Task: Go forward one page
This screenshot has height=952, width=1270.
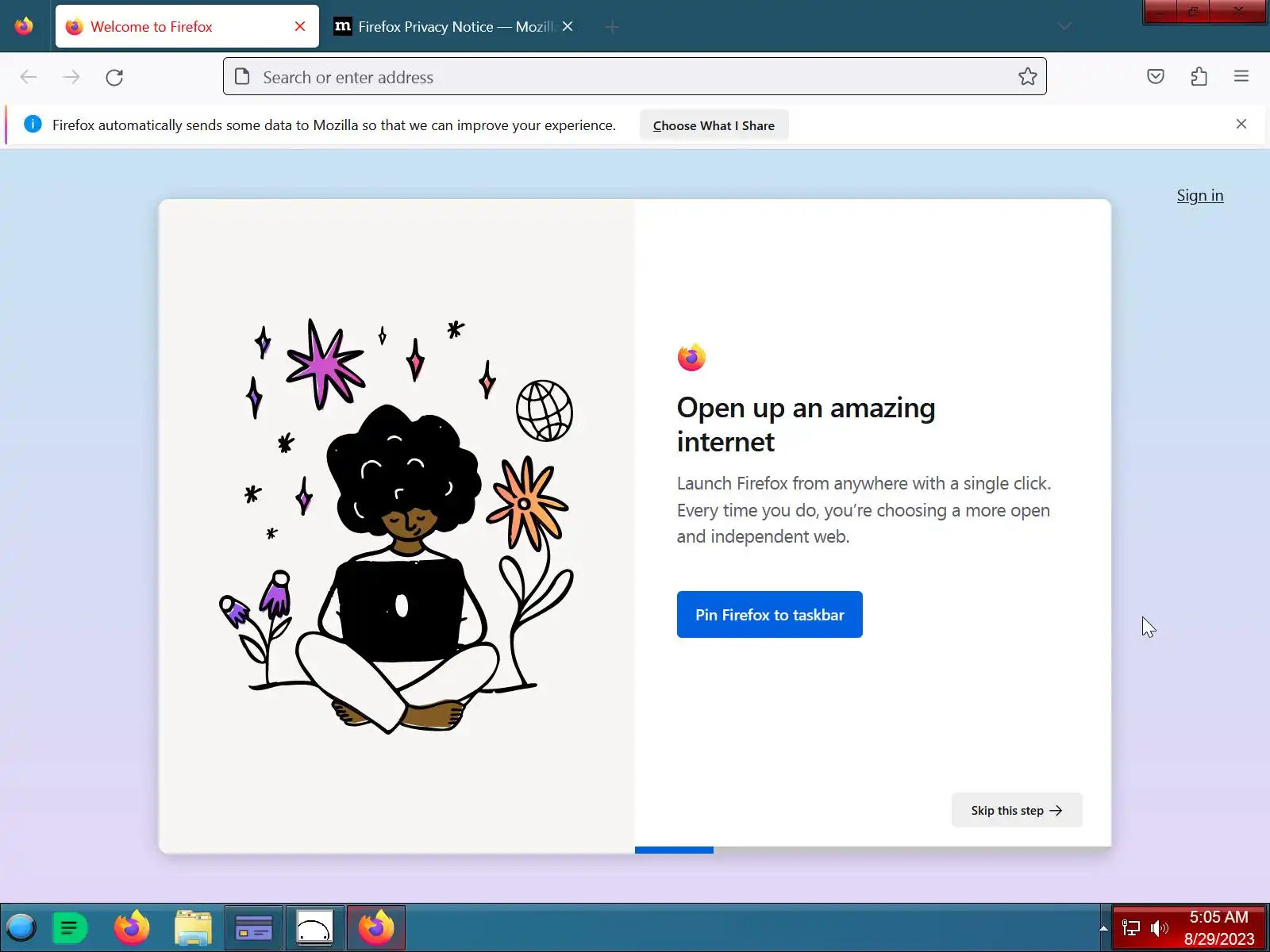Action: tap(71, 77)
